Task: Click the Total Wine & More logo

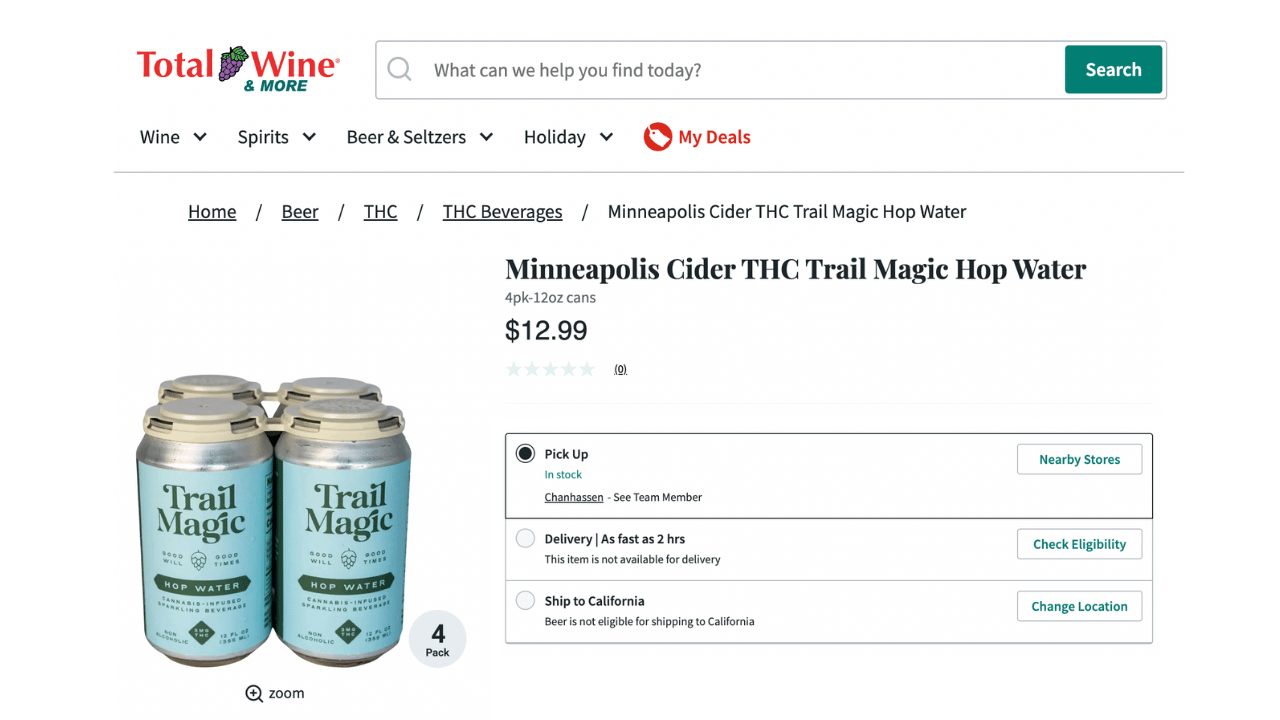Action: pos(238,69)
